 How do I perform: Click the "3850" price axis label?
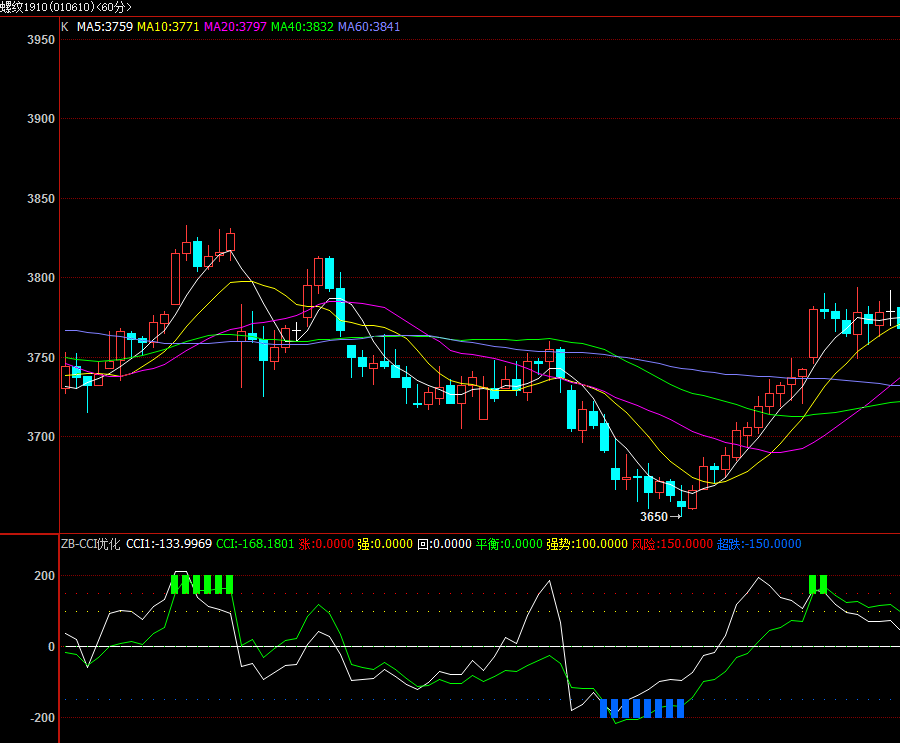pyautogui.click(x=41, y=199)
